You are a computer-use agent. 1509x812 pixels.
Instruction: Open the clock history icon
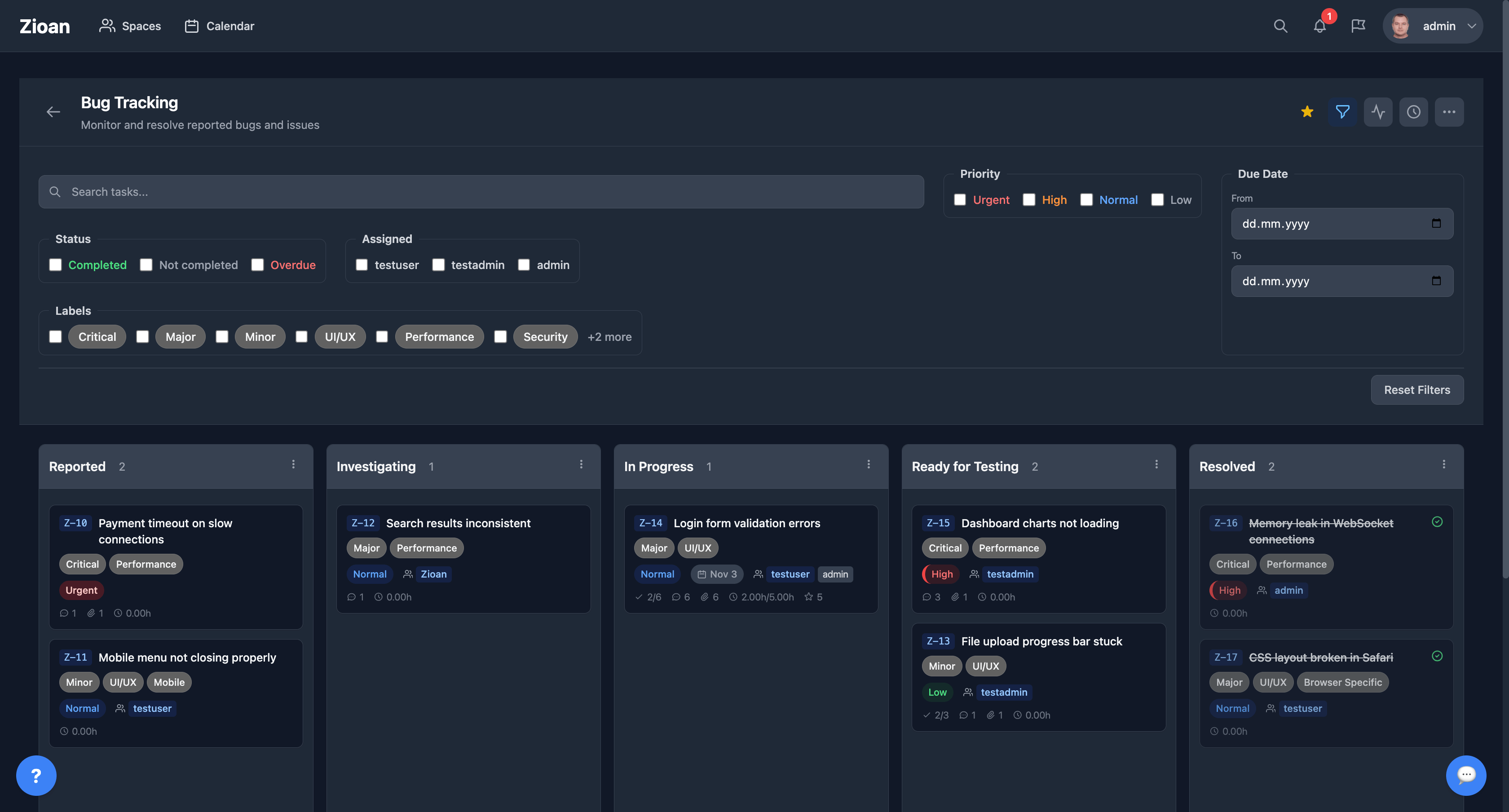click(x=1413, y=111)
